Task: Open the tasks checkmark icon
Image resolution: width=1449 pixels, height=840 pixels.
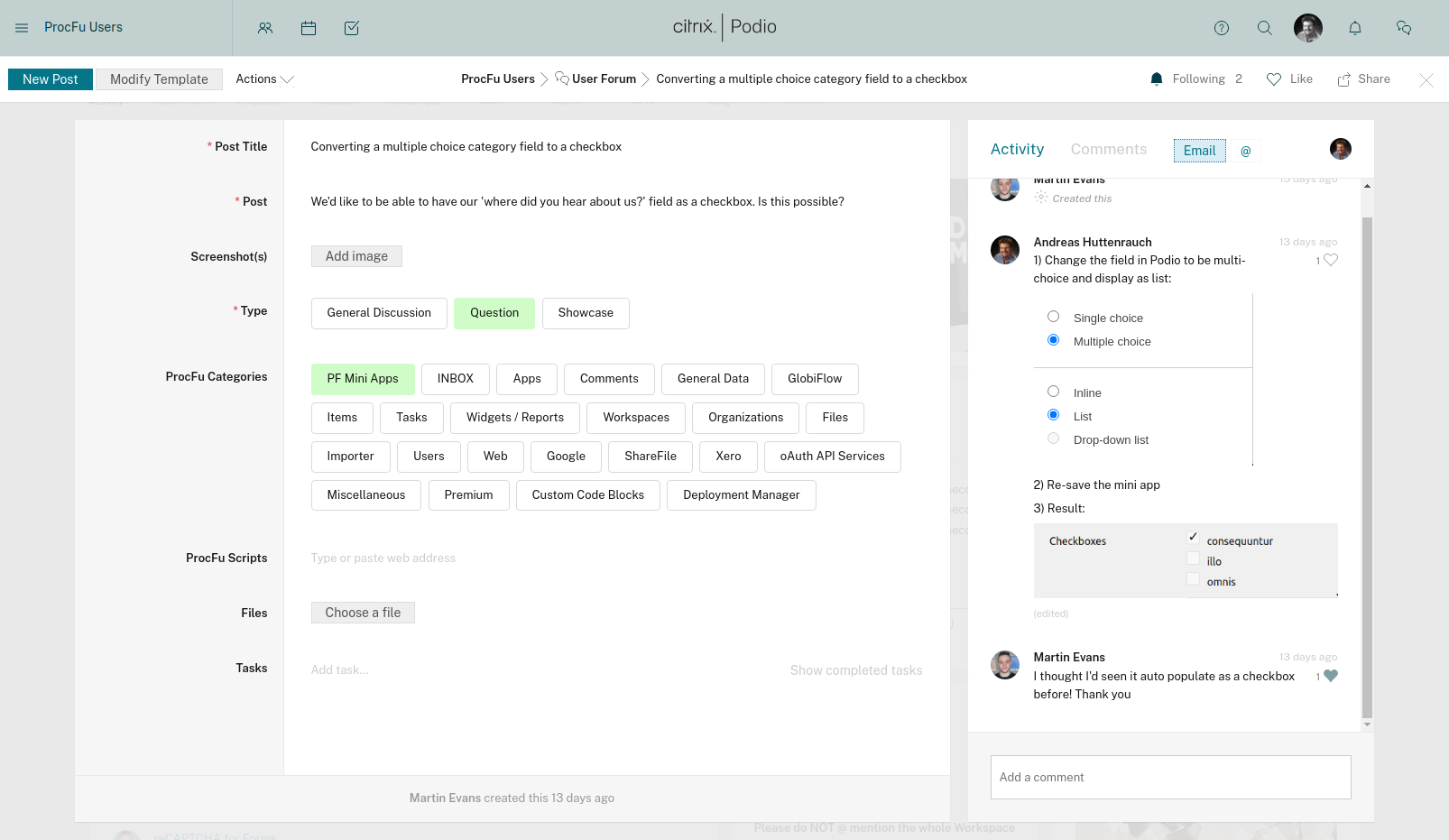Action: (x=352, y=28)
